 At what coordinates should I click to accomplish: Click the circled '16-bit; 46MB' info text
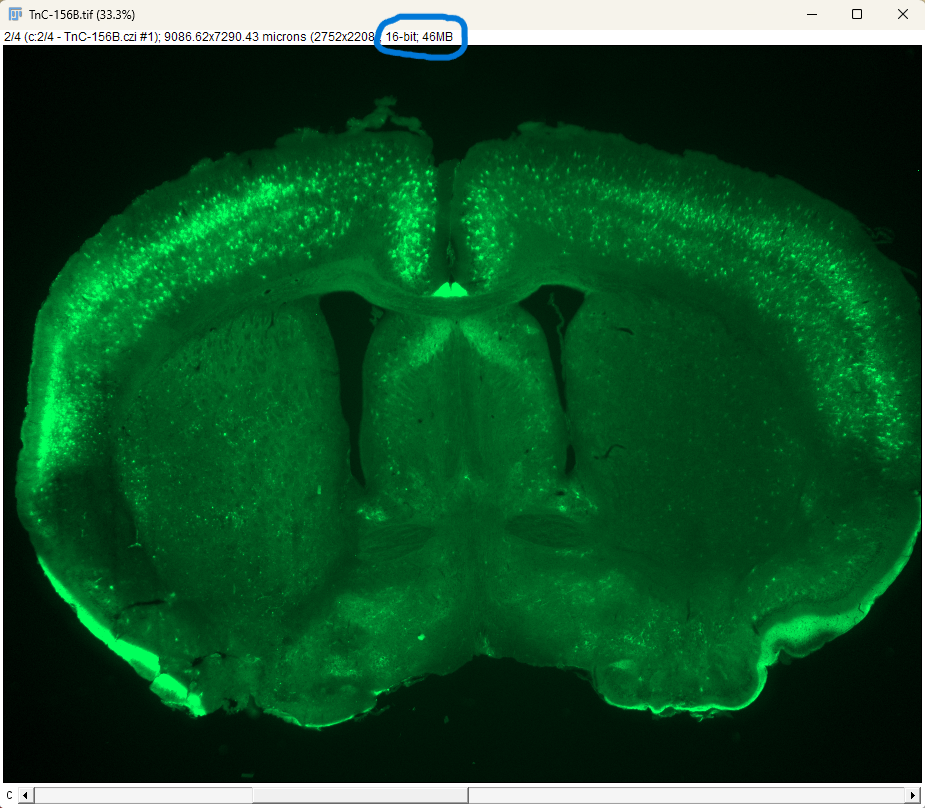tap(419, 37)
